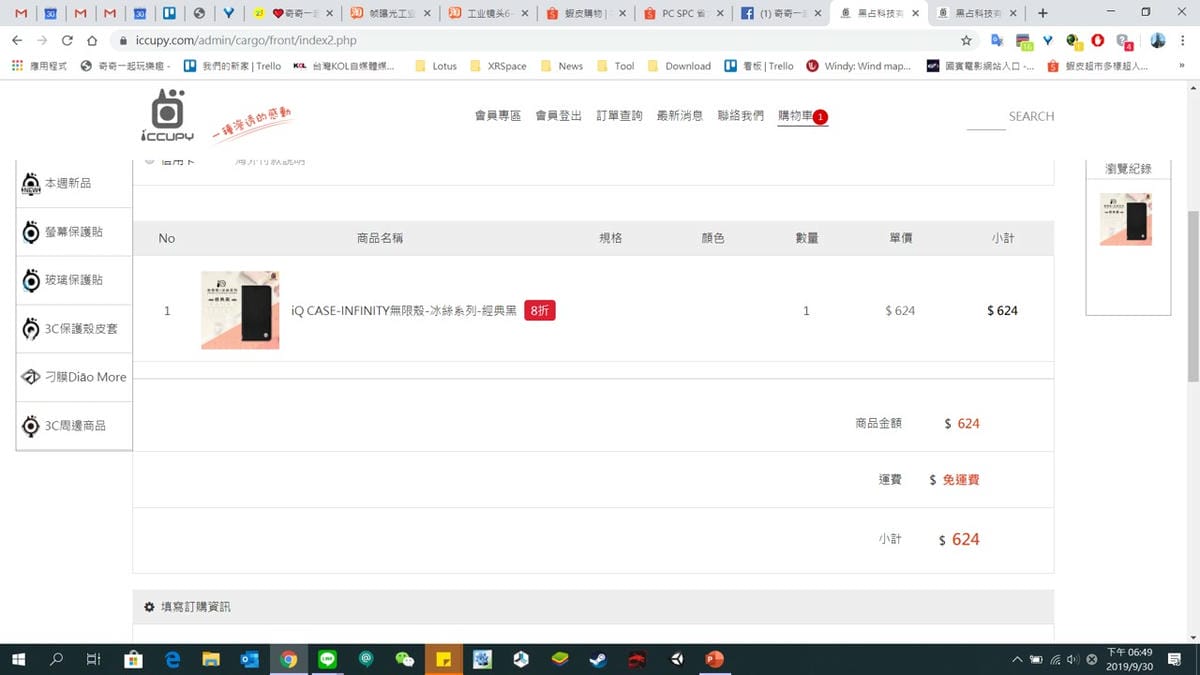Click the 填寫訂購資訊 section header

pyautogui.click(x=593, y=607)
